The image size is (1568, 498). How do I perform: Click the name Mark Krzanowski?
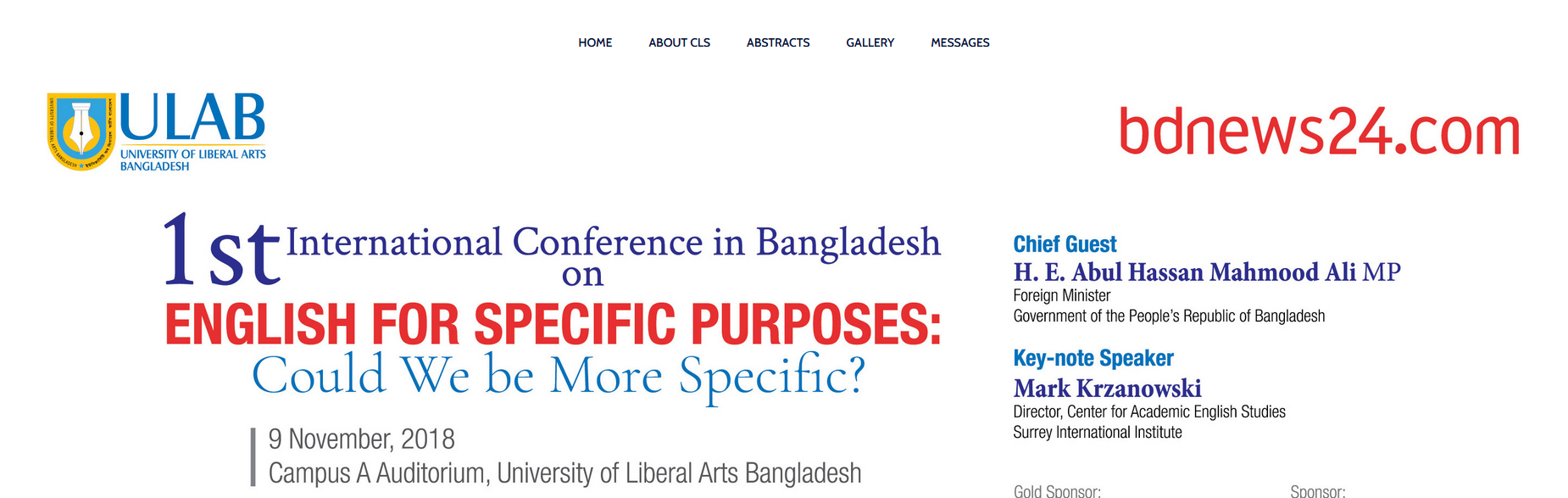[x=1107, y=389]
